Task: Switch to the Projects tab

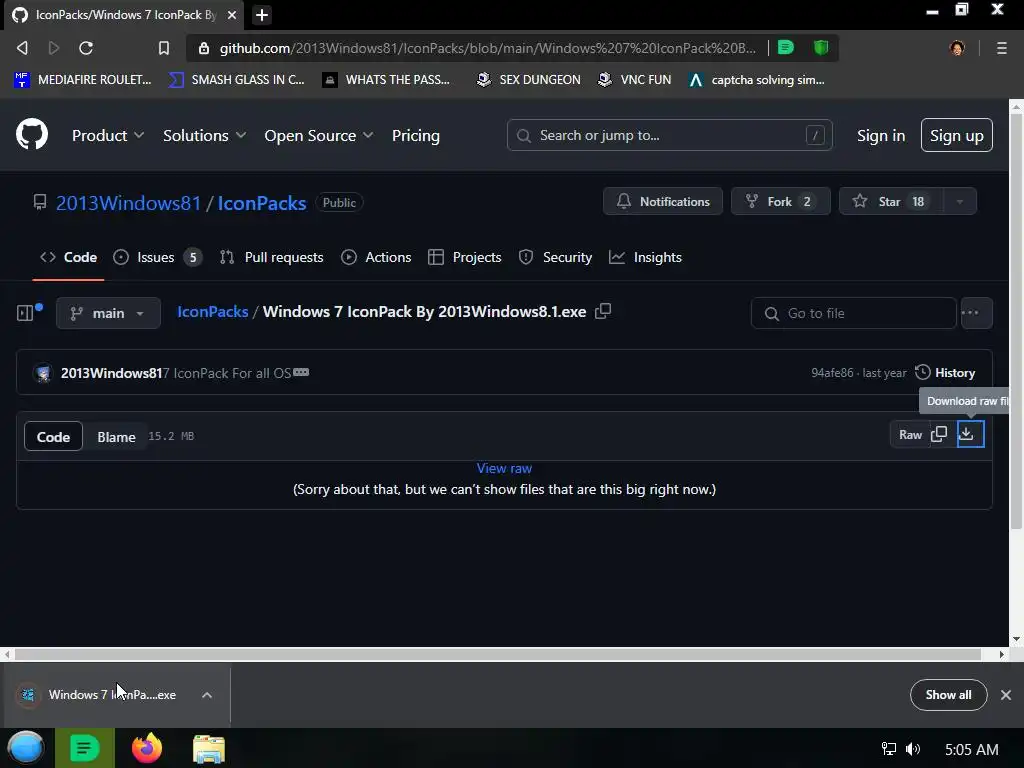Action: click(464, 257)
